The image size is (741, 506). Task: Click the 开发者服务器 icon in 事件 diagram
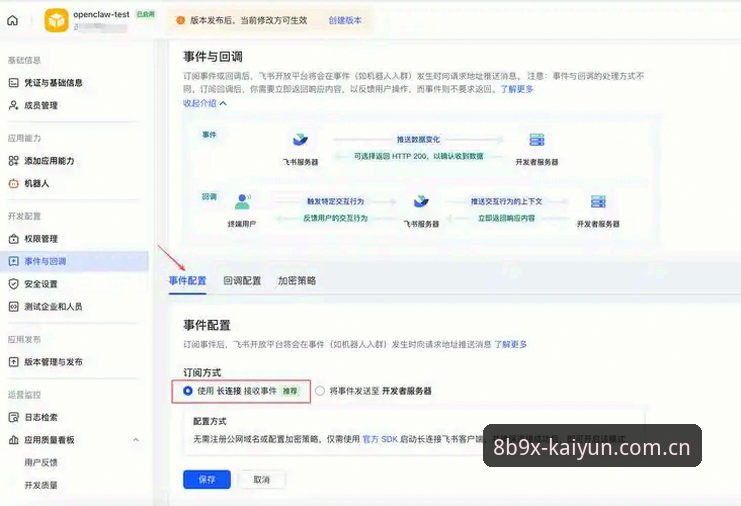click(537, 140)
